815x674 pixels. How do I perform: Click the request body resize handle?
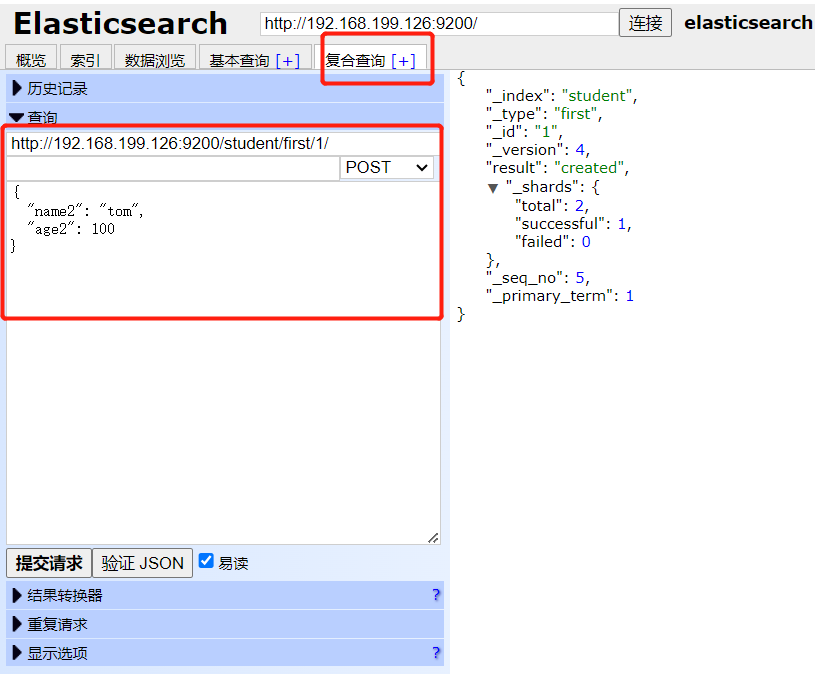(433, 538)
